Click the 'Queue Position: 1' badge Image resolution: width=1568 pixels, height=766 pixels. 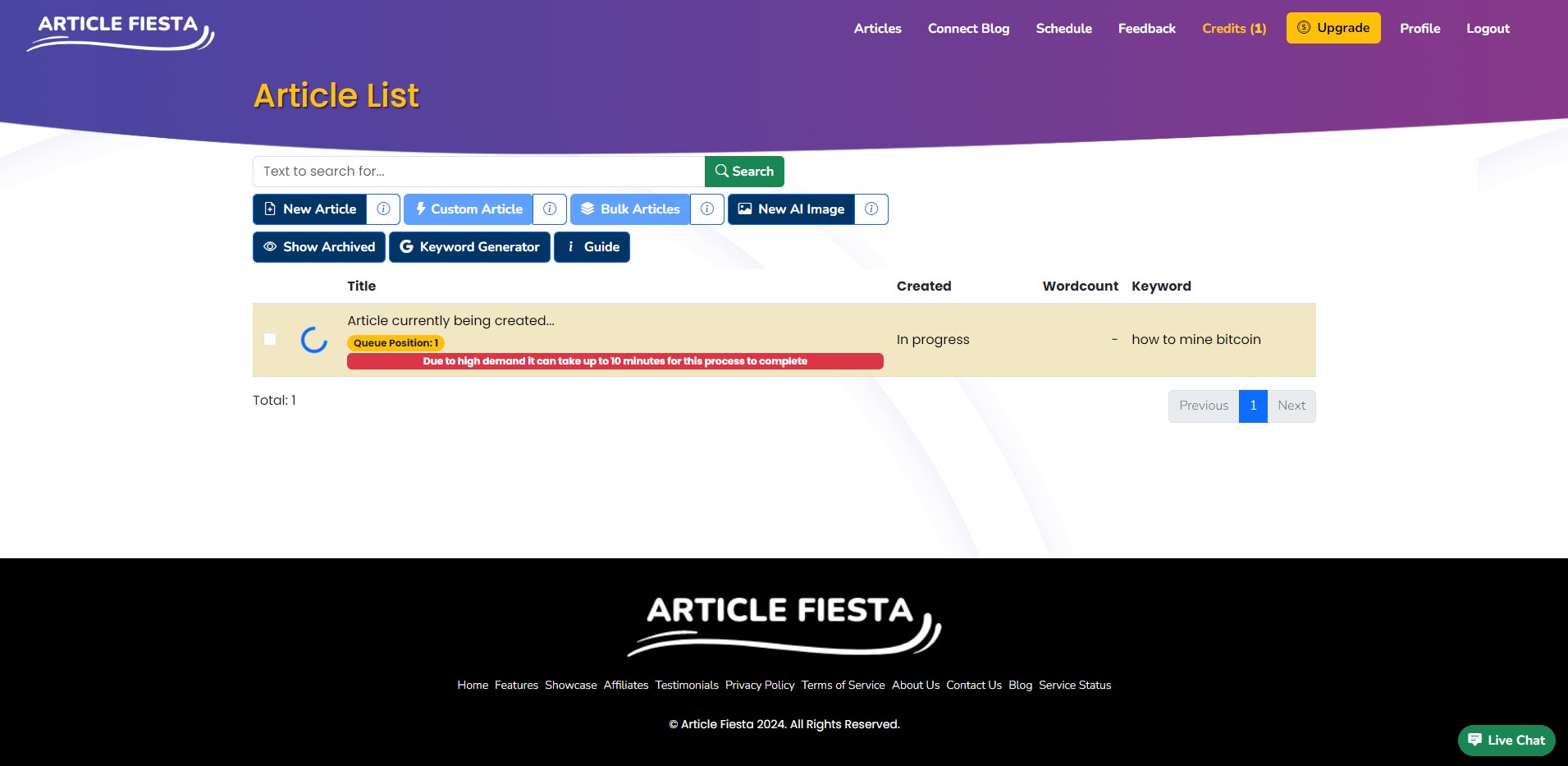pyautogui.click(x=395, y=343)
